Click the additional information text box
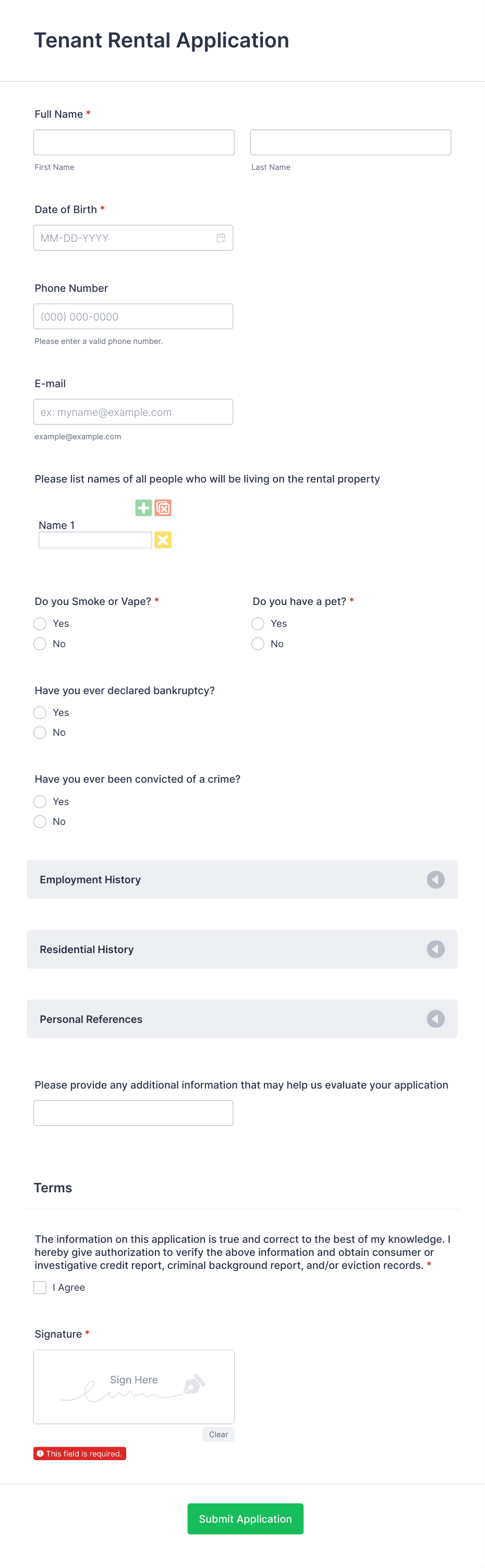The width and height of the screenshot is (485, 1568). point(134,1112)
